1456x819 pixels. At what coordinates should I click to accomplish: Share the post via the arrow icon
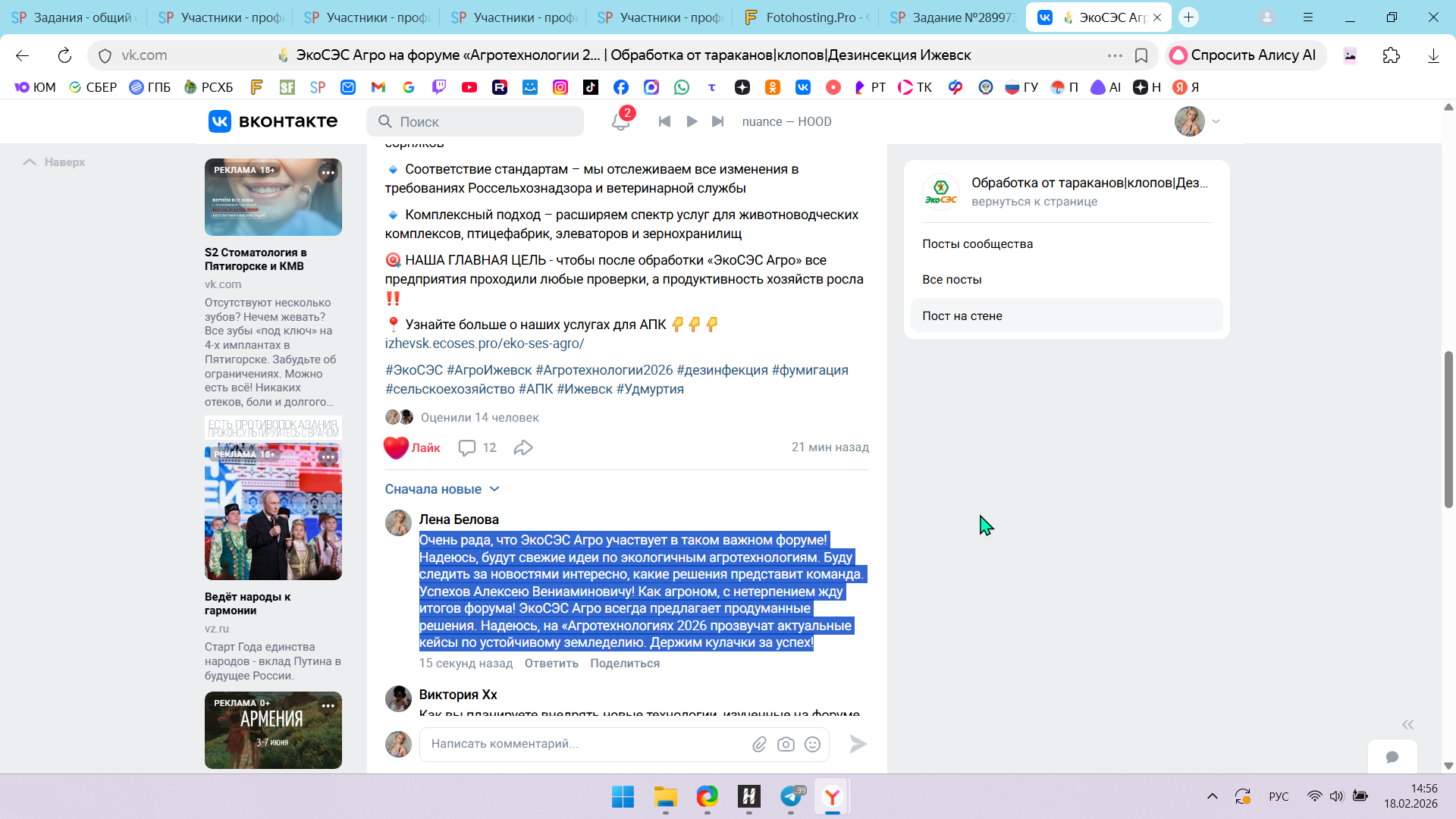pyautogui.click(x=523, y=448)
